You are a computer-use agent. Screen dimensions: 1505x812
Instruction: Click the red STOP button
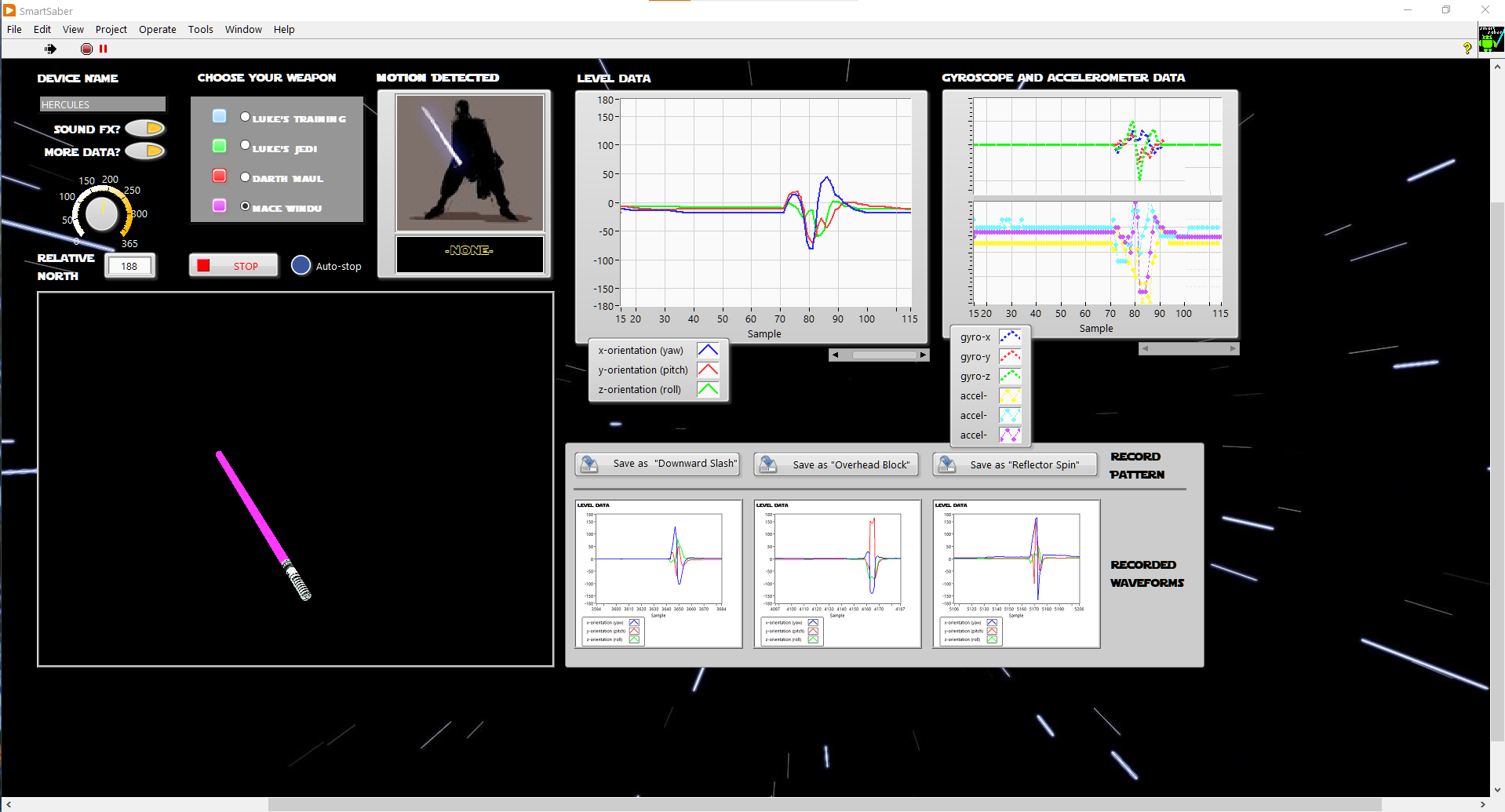point(234,266)
